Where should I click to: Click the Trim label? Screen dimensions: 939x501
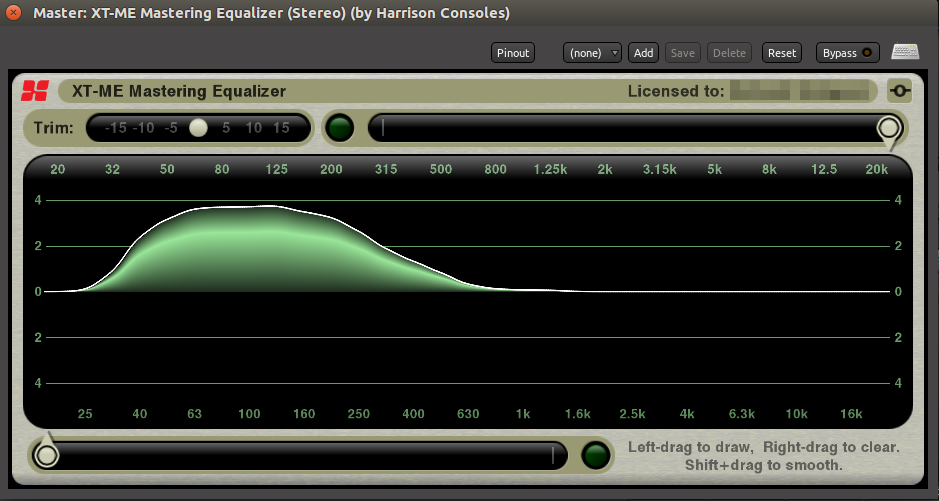click(53, 127)
